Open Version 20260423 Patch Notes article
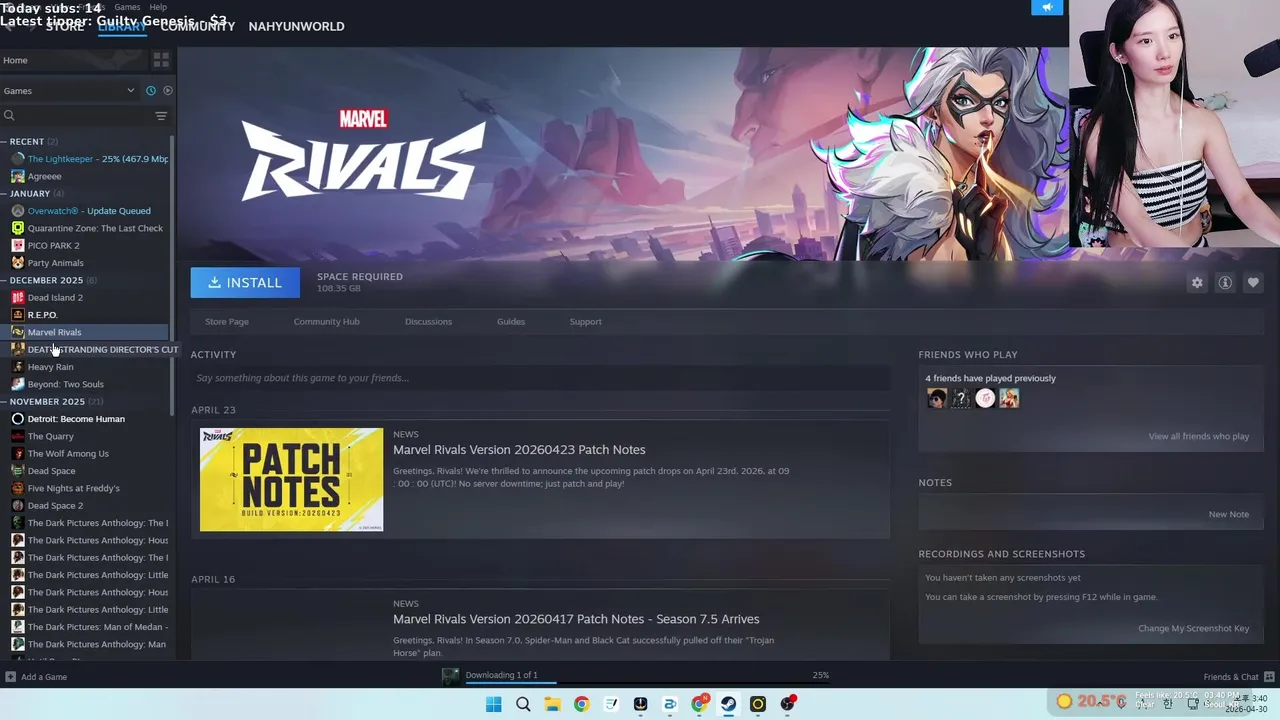The height and width of the screenshot is (720, 1280). tap(519, 450)
